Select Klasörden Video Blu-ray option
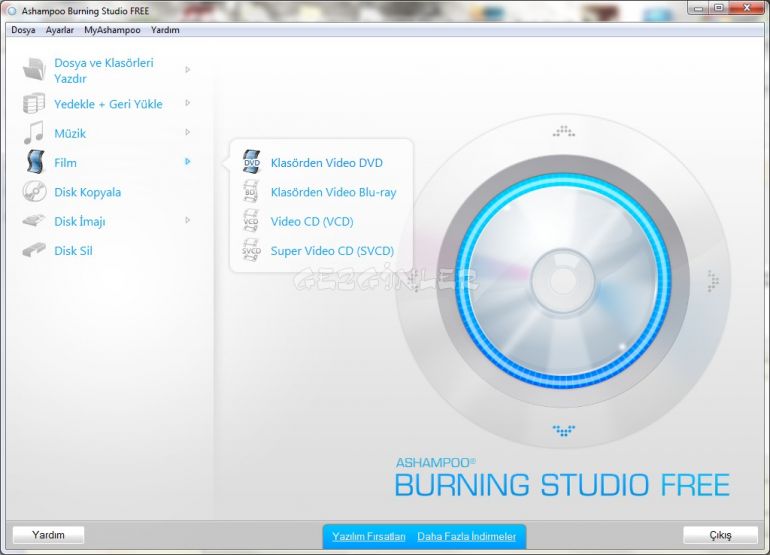770x555 pixels. [333, 192]
